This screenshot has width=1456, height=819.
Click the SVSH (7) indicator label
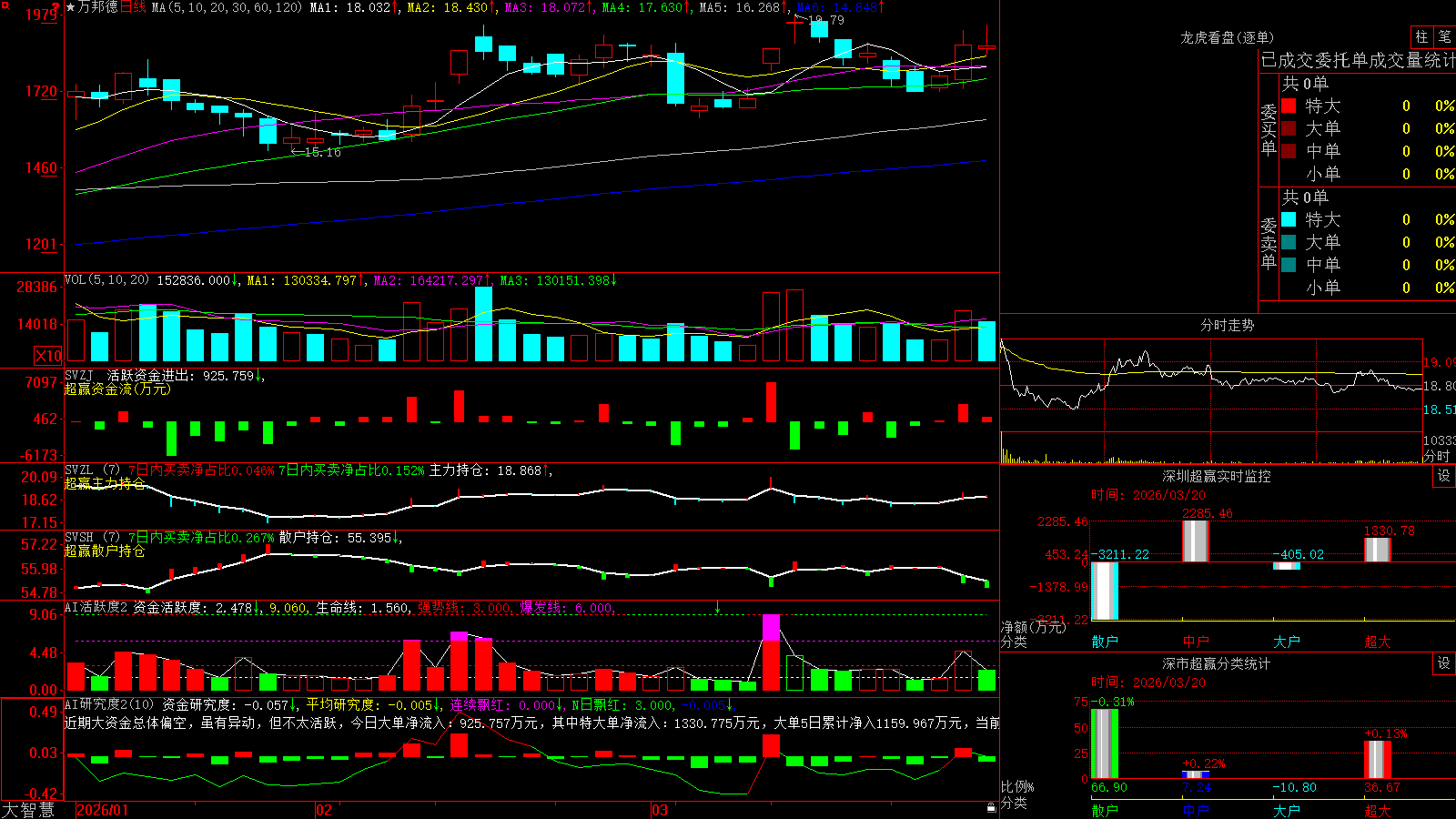tap(92, 538)
